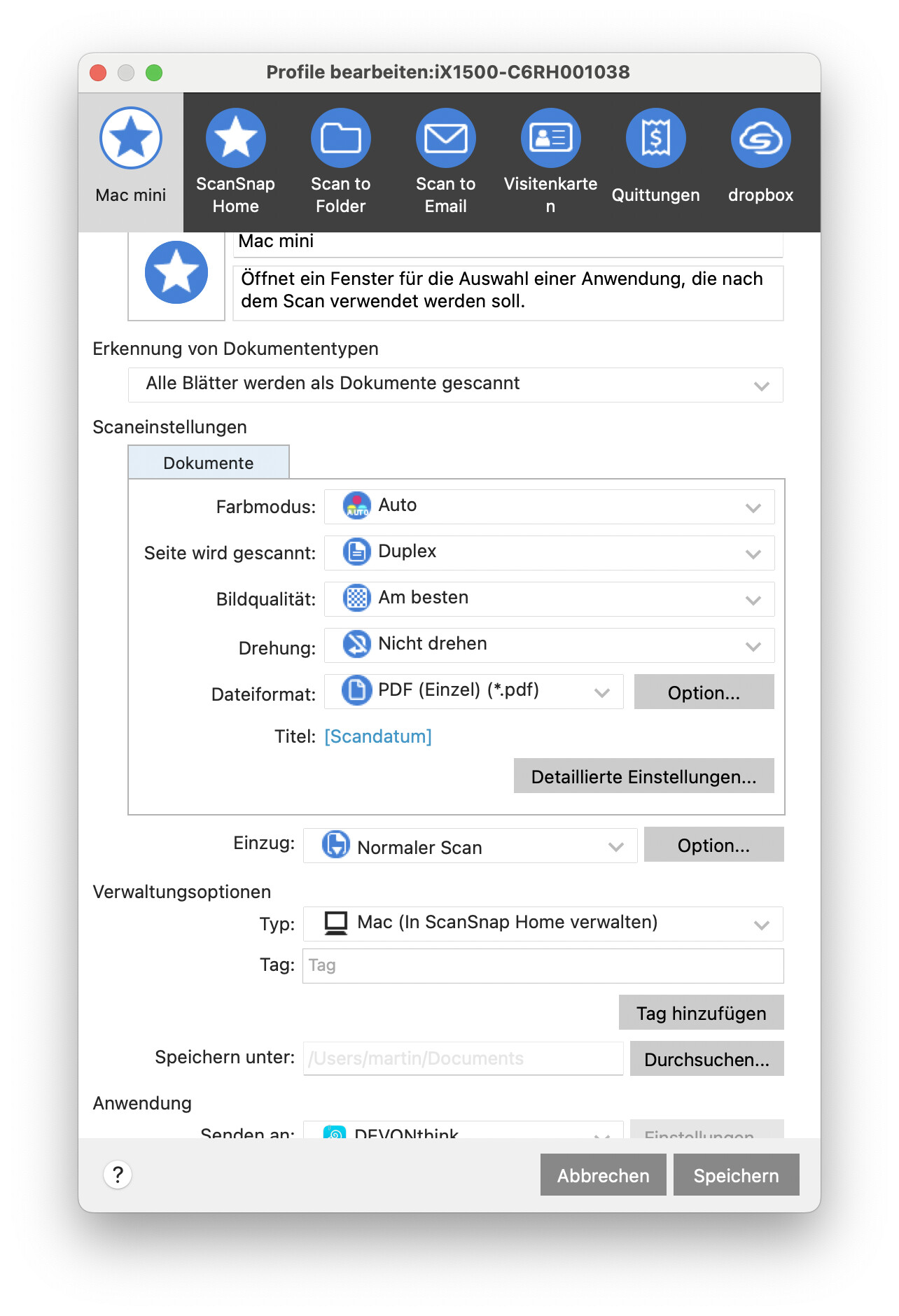Open the help question mark button
The height and width of the screenshot is (1316, 899).
point(118,1175)
